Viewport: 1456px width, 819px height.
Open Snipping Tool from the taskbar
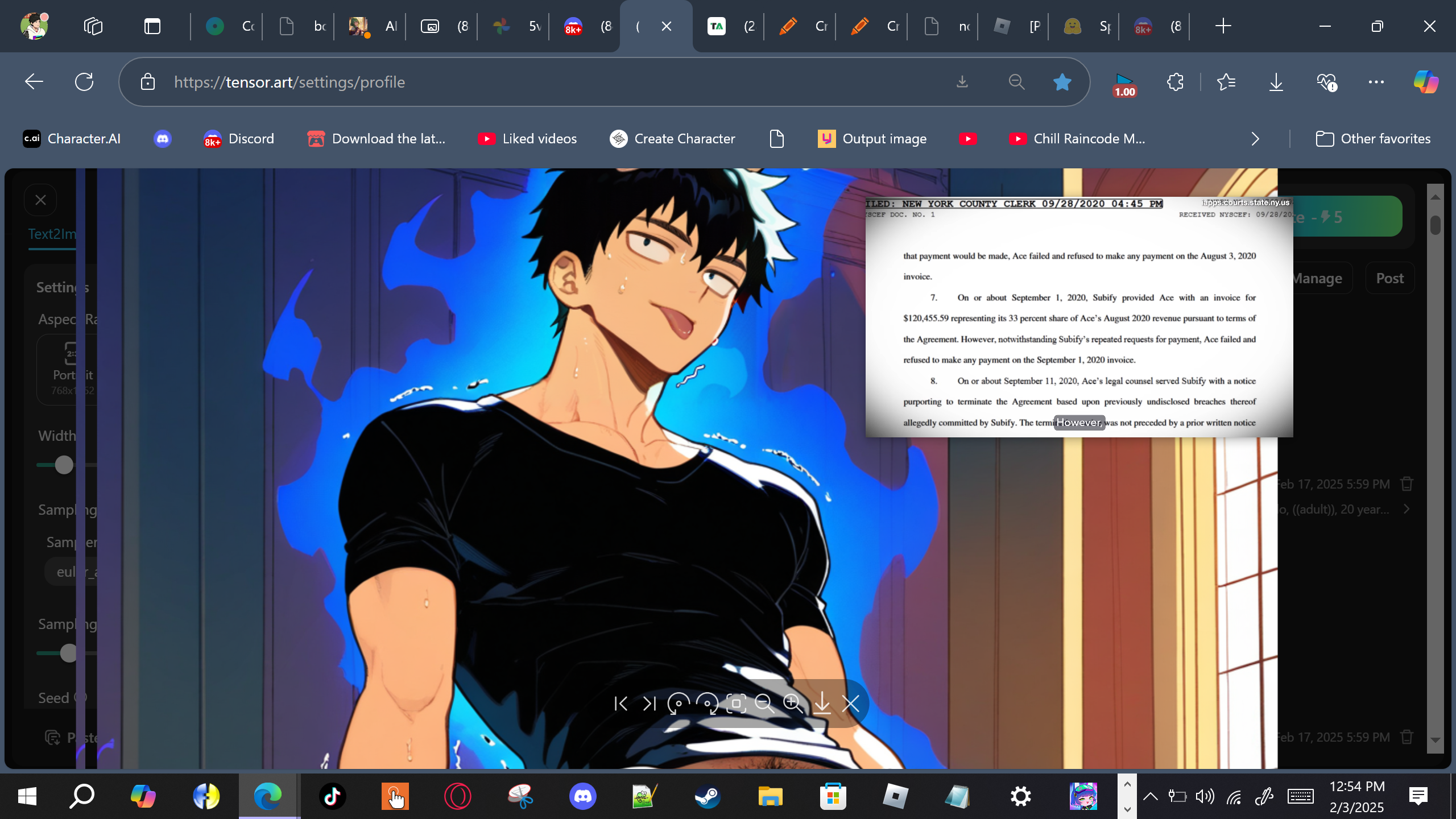pos(520,796)
